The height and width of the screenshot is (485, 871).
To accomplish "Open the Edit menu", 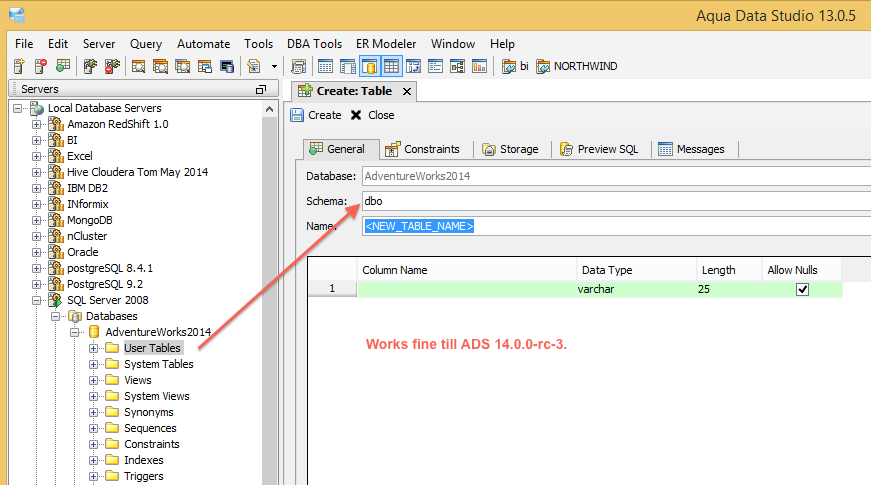I will (58, 44).
